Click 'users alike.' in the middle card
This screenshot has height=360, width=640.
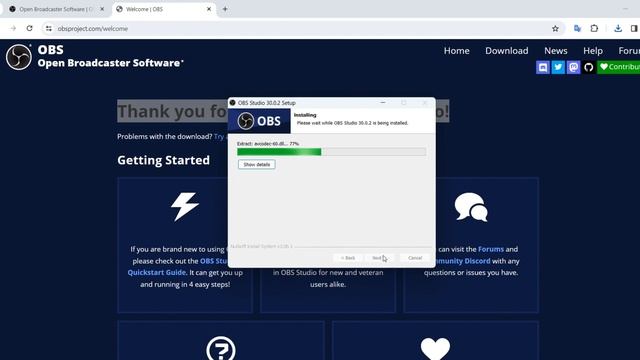tap(328, 284)
